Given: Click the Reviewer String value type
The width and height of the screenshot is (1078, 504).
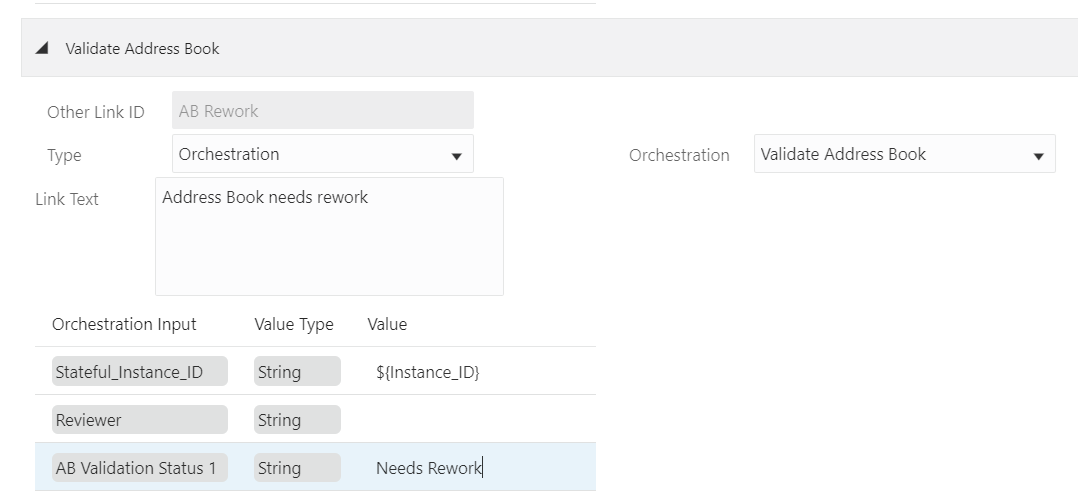Looking at the screenshot, I should tap(297, 420).
